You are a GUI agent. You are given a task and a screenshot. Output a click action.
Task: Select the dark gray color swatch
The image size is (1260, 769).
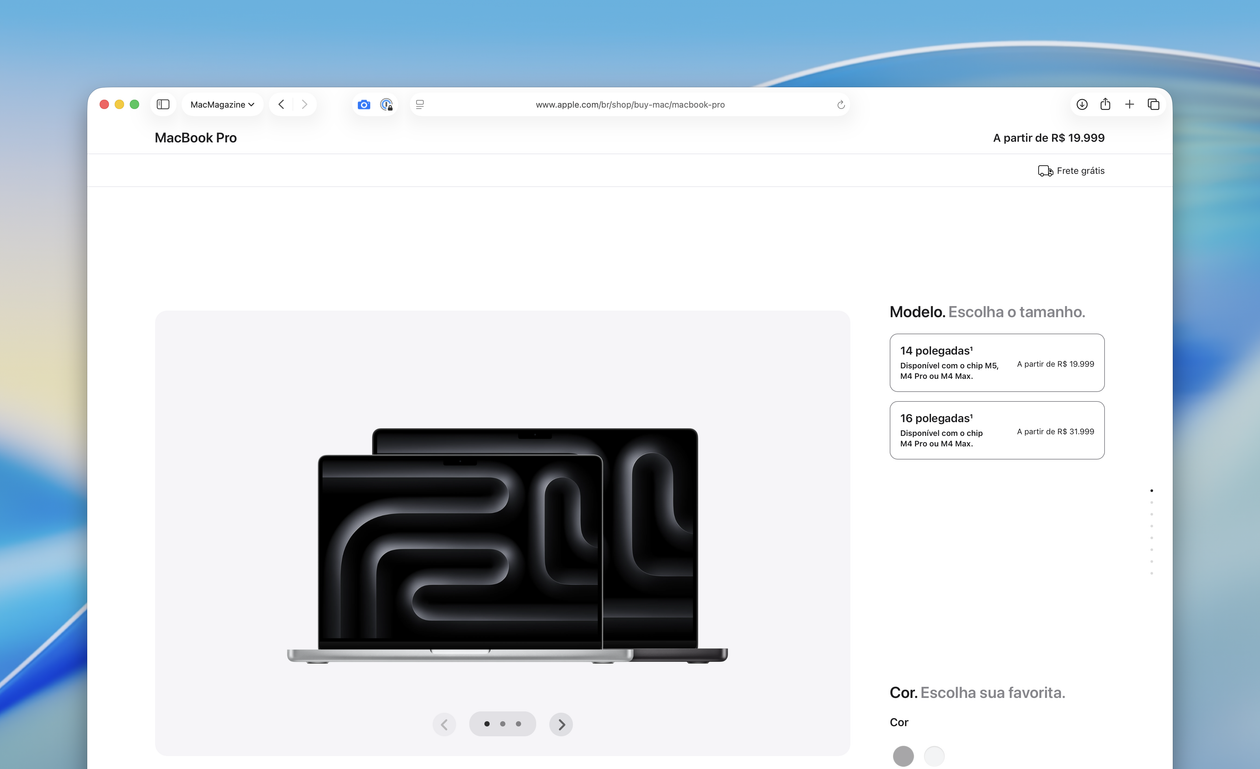pyautogui.click(x=903, y=756)
